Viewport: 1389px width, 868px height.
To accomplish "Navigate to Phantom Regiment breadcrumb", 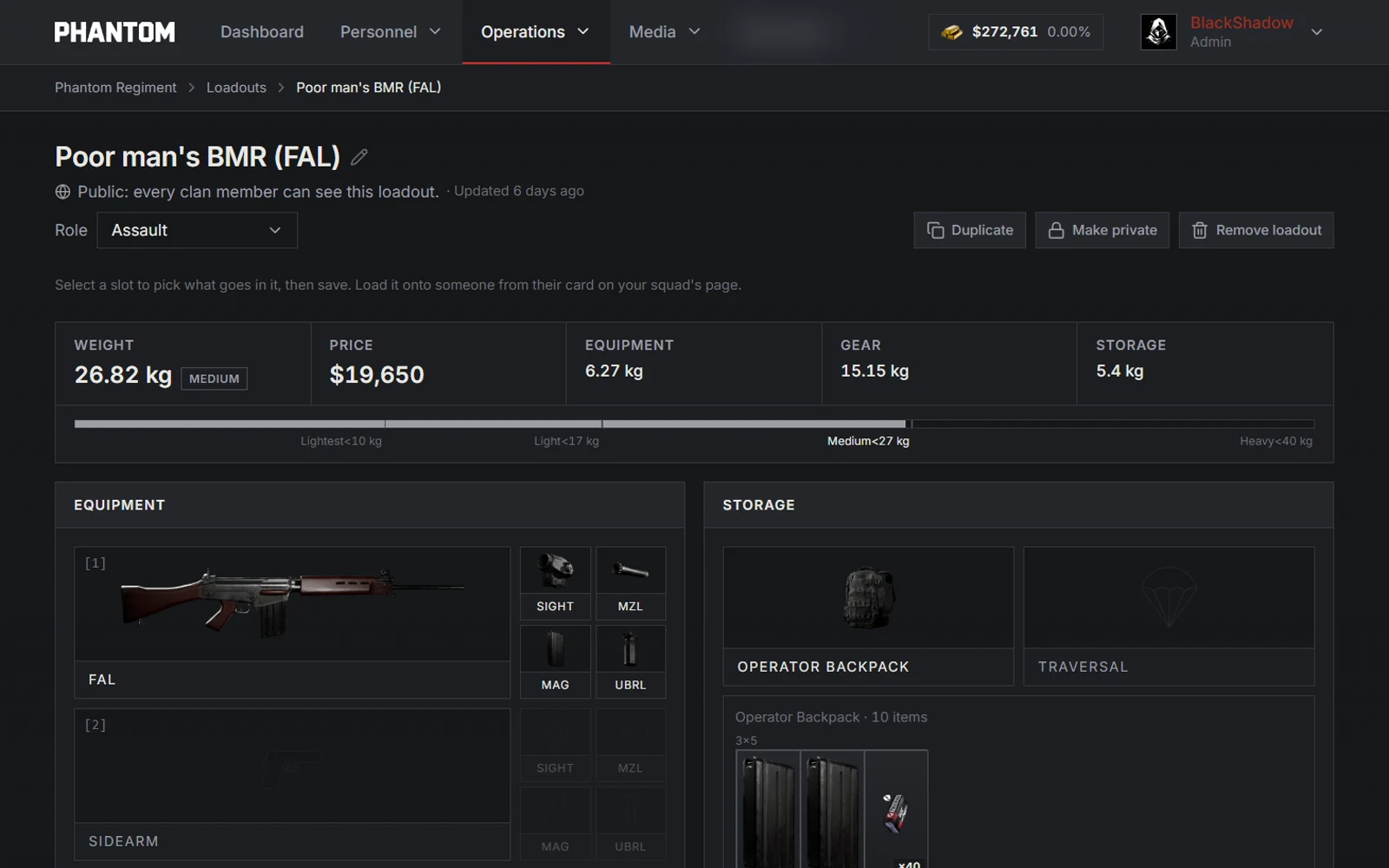I will (x=115, y=88).
